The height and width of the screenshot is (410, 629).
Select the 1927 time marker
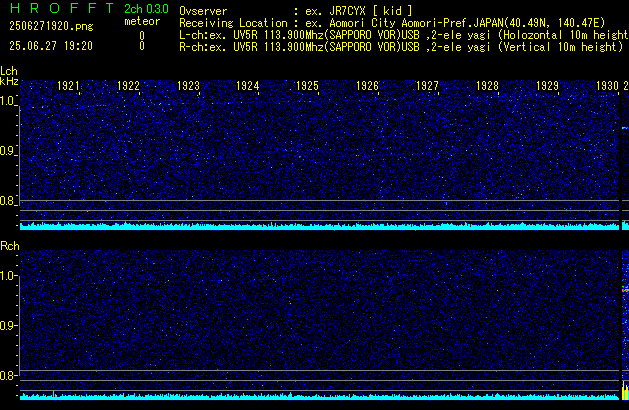tap(427, 86)
